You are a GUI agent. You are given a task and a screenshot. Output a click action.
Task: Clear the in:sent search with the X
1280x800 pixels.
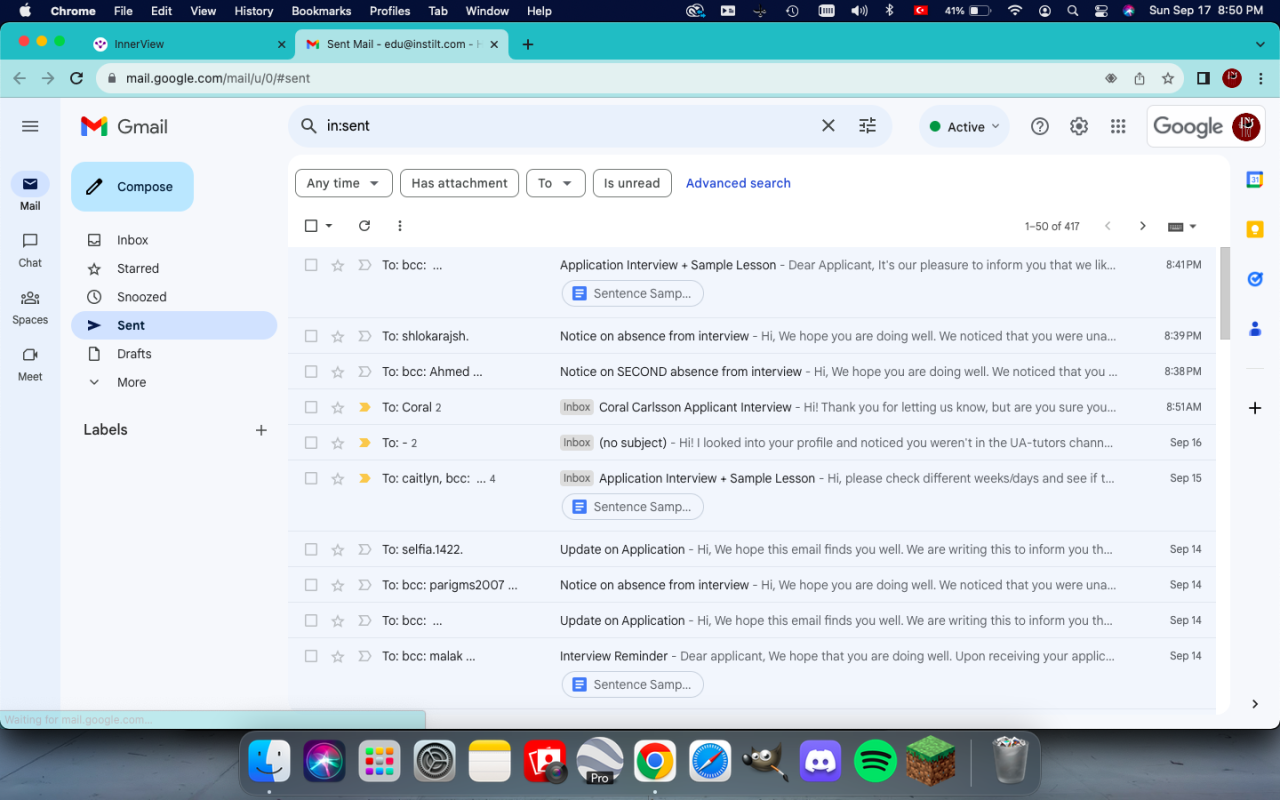tap(828, 126)
